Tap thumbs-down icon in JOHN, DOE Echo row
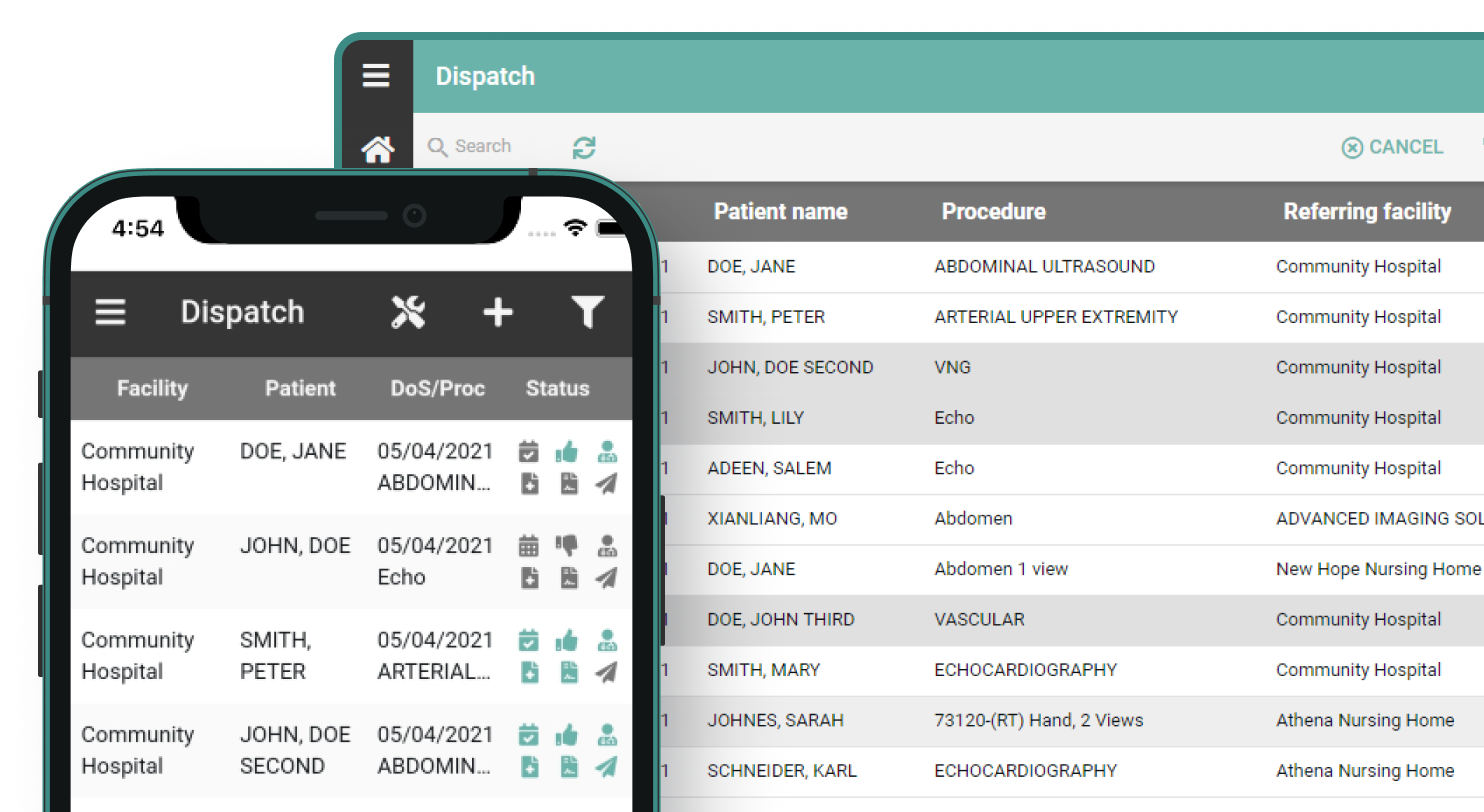 (x=567, y=546)
